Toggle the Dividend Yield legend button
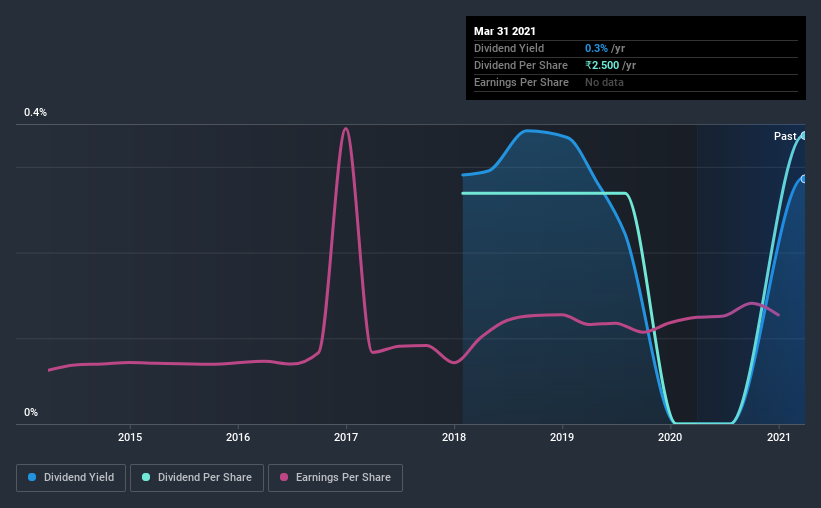The image size is (821, 508). click(71, 478)
